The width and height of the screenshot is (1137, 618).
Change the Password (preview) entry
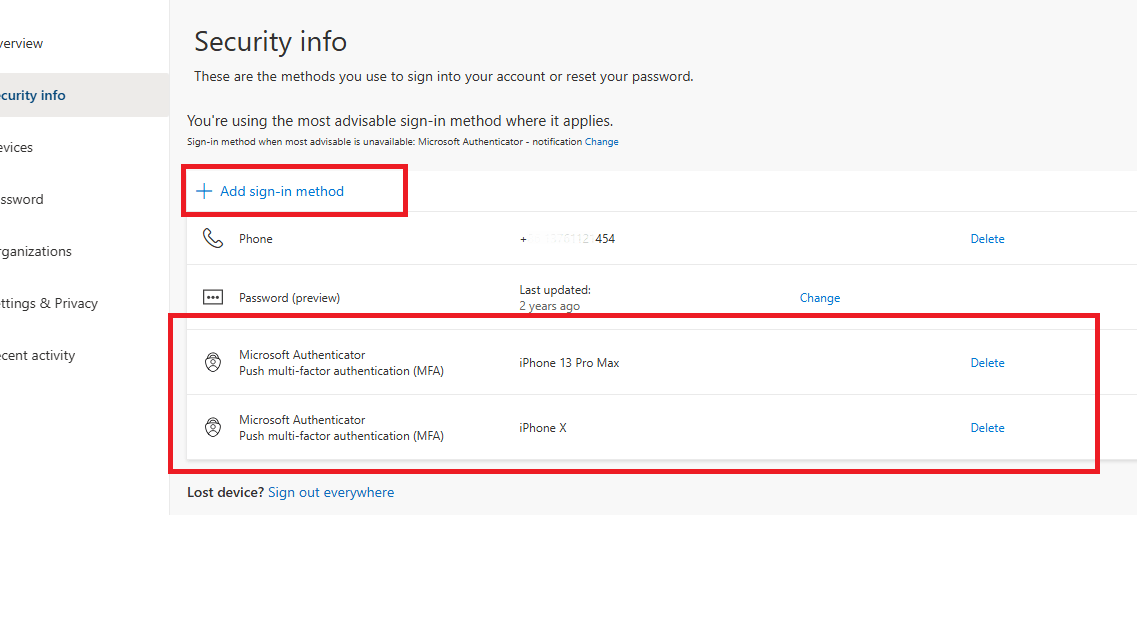coord(819,298)
